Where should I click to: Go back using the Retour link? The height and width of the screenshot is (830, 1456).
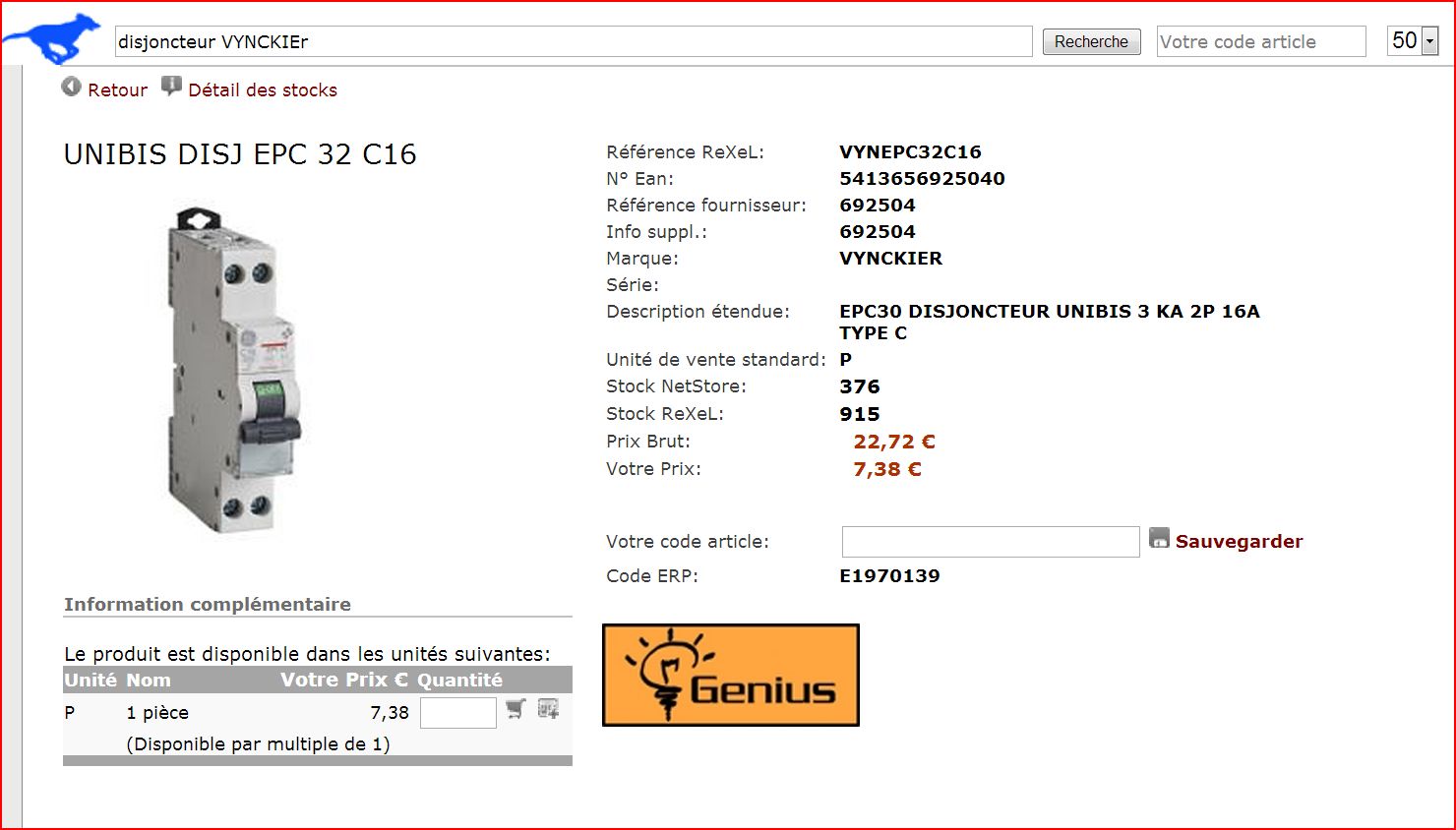coord(117,90)
